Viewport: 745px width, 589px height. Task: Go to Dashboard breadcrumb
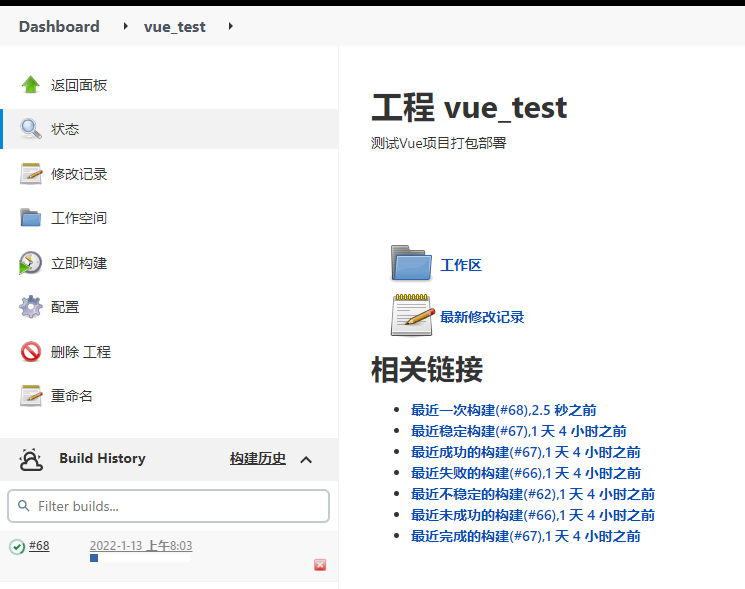[59, 27]
